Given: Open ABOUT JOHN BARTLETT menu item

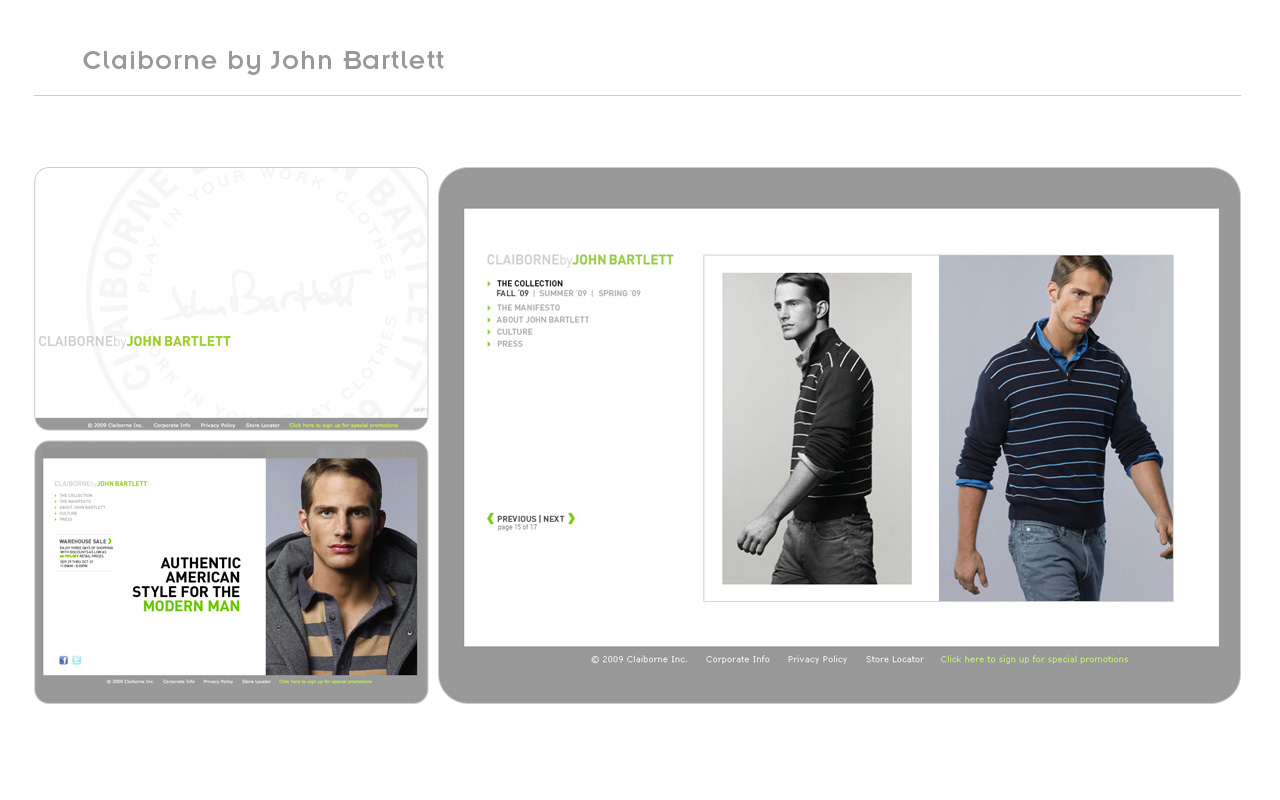Looking at the screenshot, I should pos(543,320).
